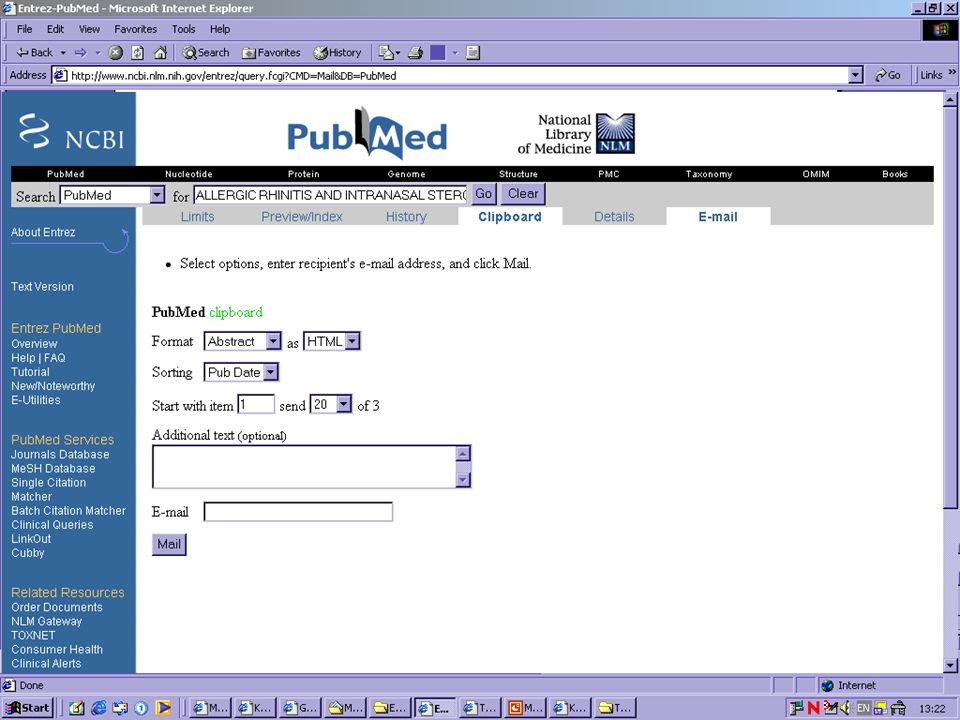The width and height of the screenshot is (960, 720).
Task: Open the Search toolbar button
Action: click(x=206, y=53)
